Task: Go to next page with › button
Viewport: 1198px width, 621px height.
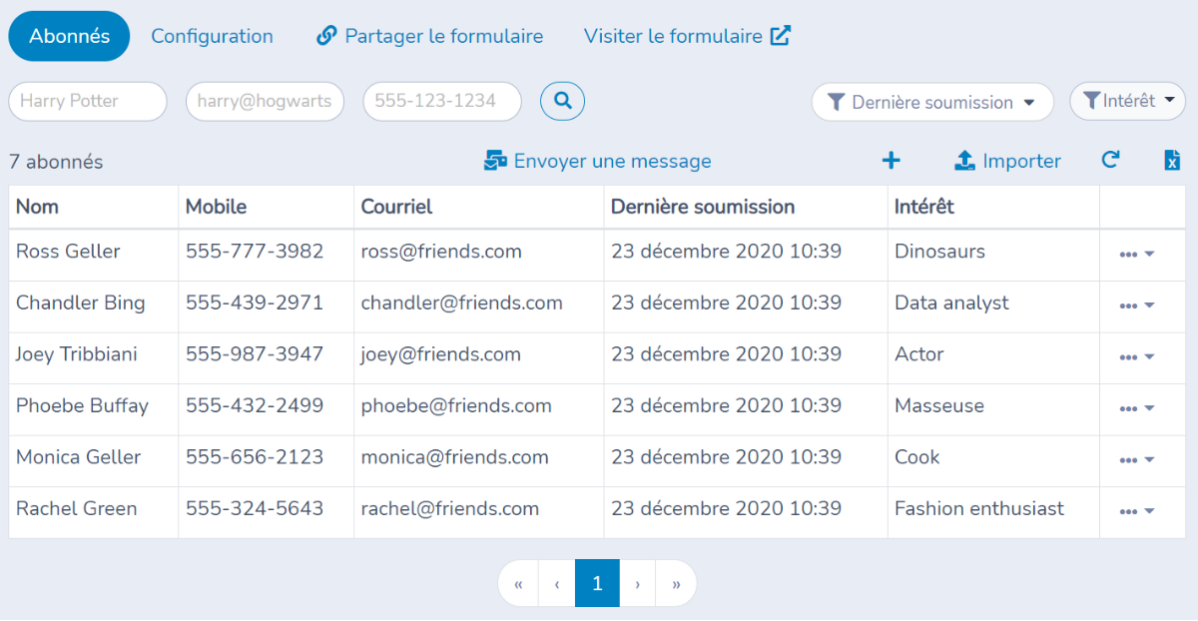Action: point(637,584)
